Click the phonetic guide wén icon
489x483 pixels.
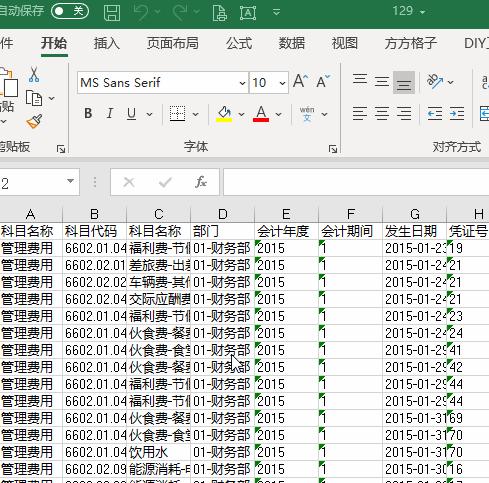307,114
